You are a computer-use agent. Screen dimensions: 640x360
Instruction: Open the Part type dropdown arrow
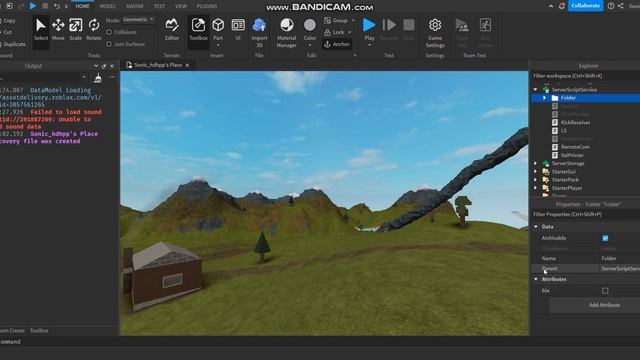coord(218,45)
